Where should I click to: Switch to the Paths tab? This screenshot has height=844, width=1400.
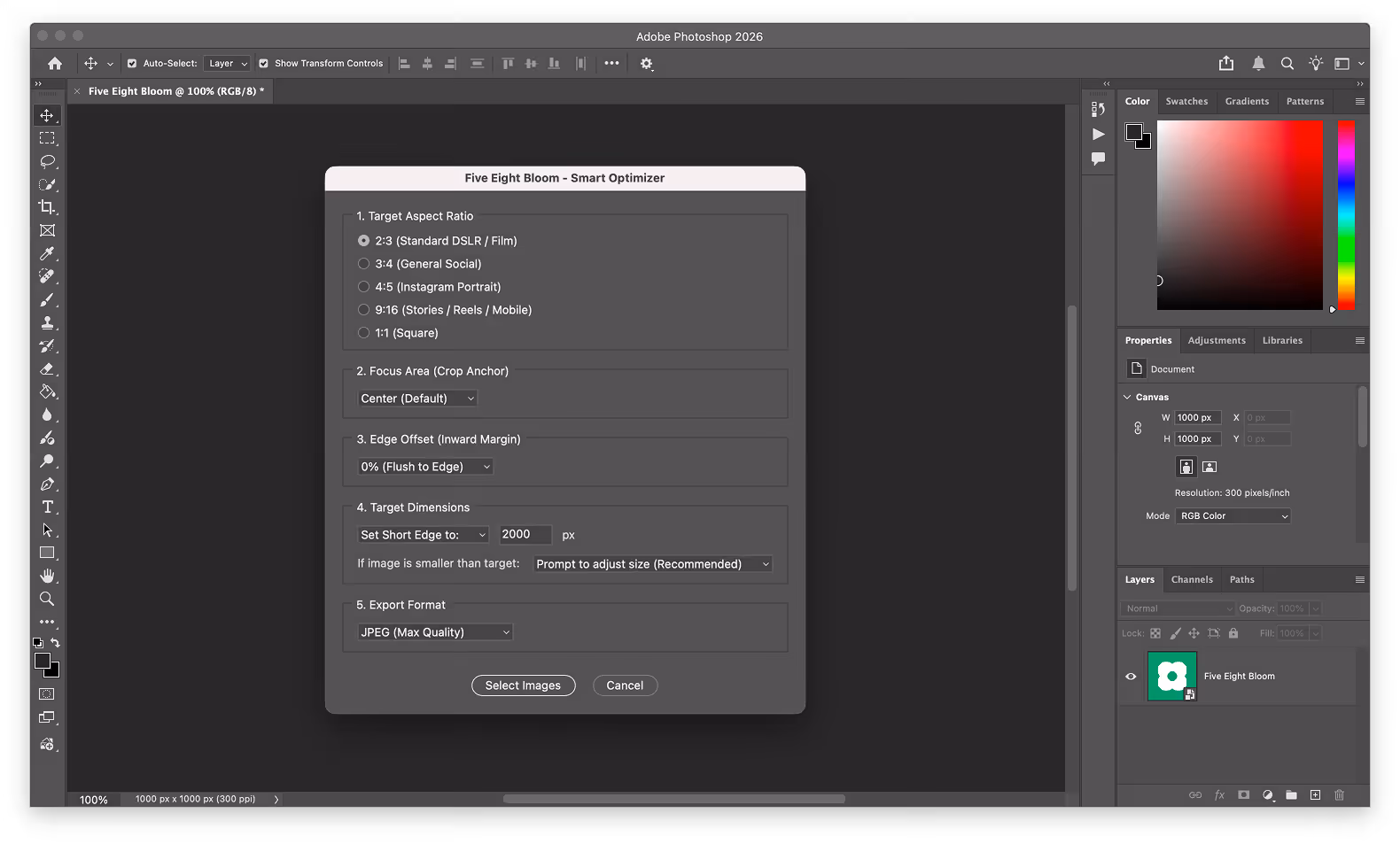tap(1242, 580)
